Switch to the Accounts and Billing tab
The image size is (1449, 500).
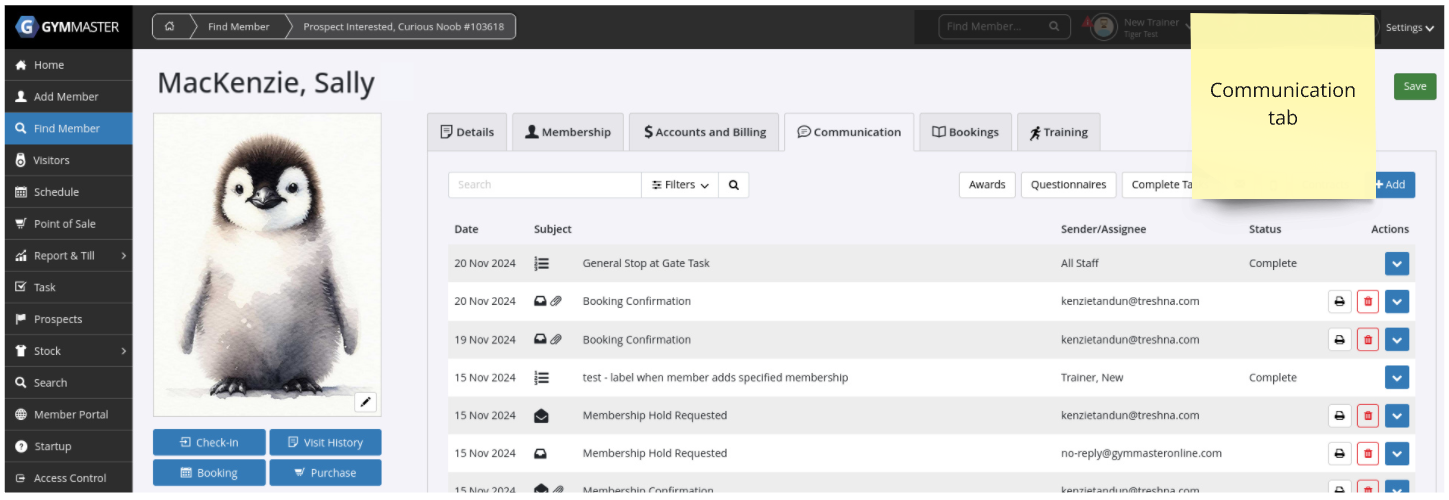(705, 132)
